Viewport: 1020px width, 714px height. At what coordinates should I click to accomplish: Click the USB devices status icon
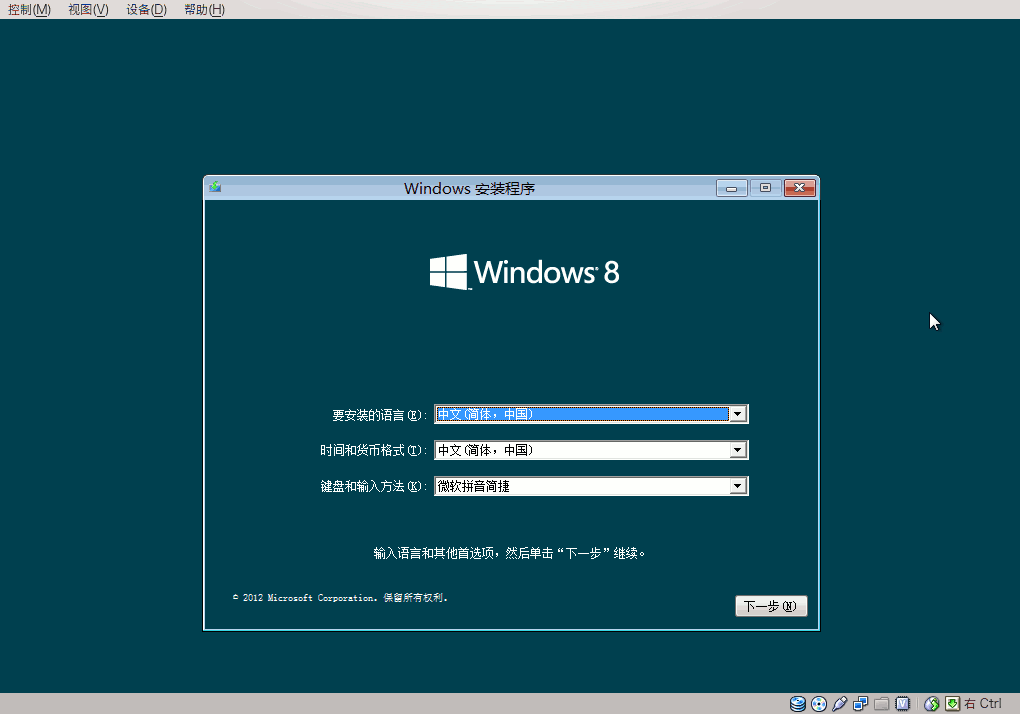click(840, 704)
